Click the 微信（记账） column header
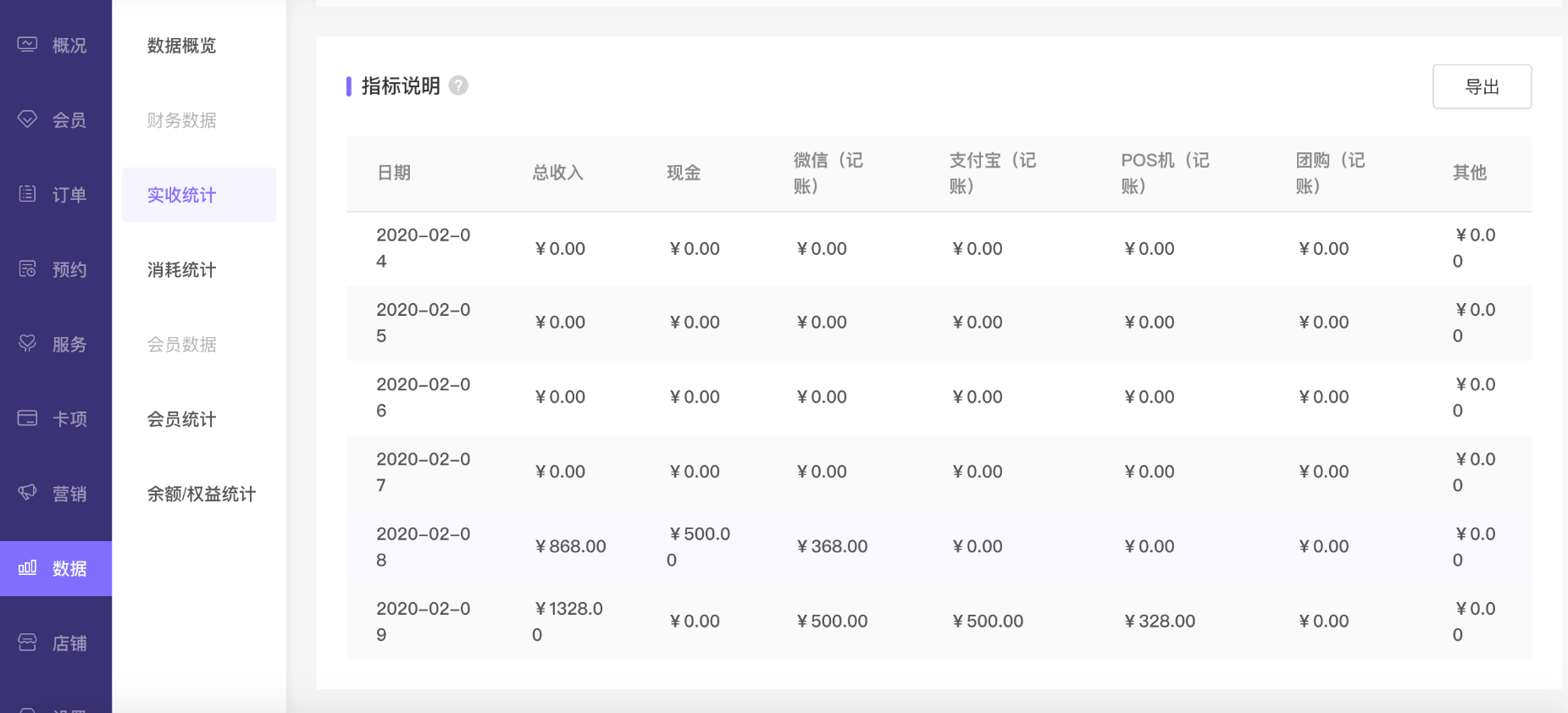1568x713 pixels. coord(828,173)
